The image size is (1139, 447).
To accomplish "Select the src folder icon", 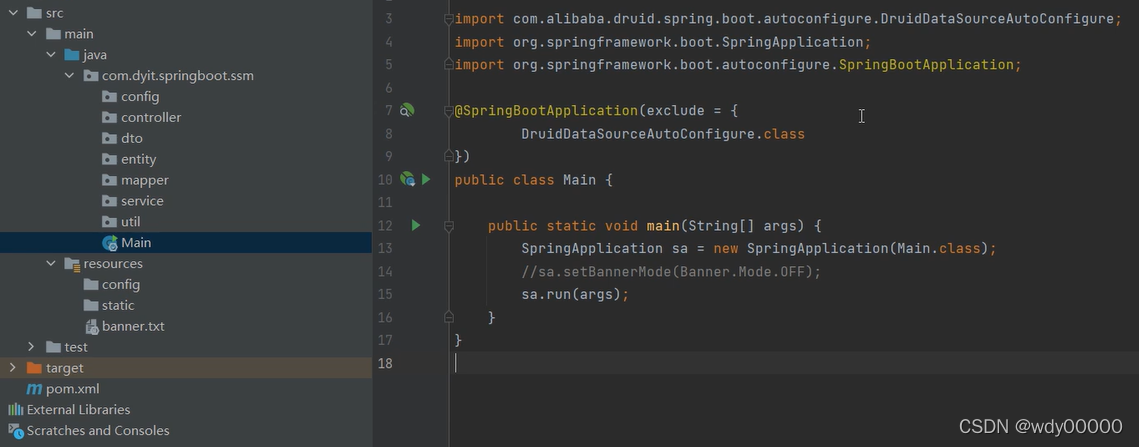I will (x=34, y=13).
